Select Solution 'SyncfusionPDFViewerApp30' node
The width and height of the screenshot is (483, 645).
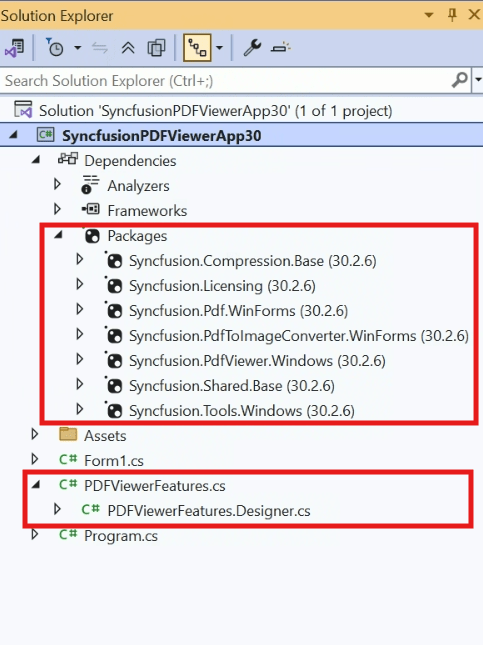pos(216,111)
